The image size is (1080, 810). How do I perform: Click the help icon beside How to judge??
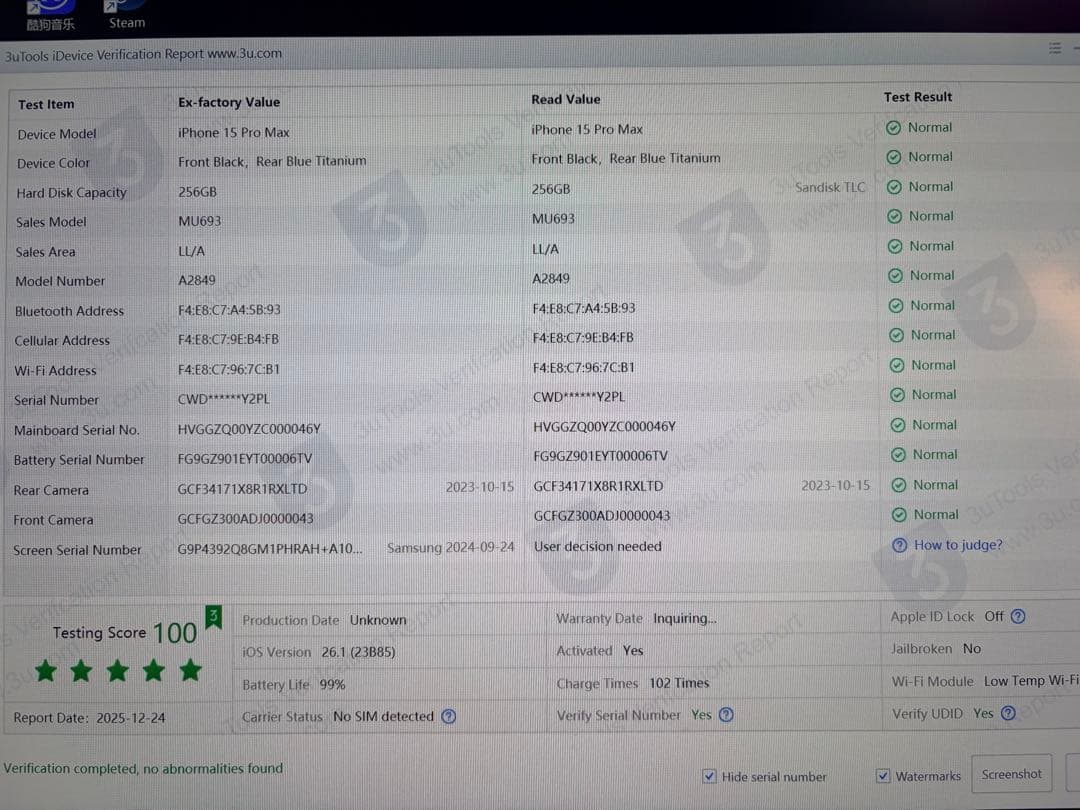pos(899,546)
